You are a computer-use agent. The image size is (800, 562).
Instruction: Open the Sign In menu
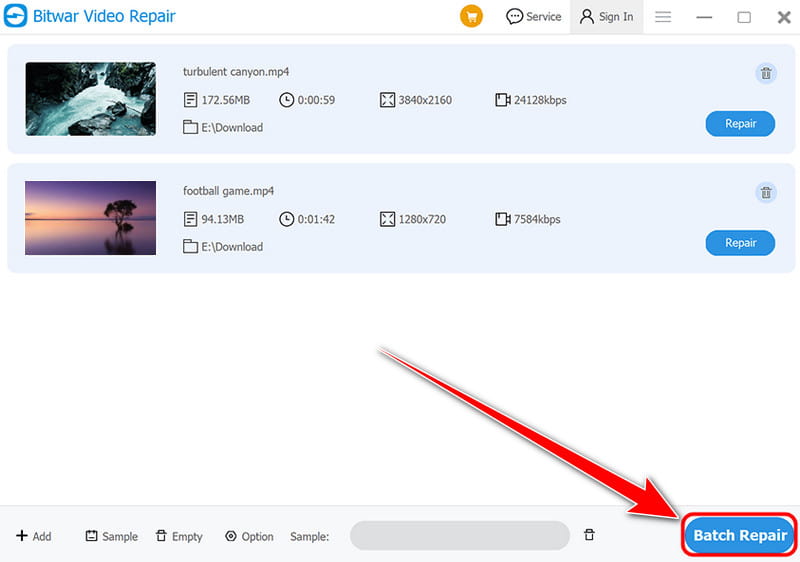[605, 17]
